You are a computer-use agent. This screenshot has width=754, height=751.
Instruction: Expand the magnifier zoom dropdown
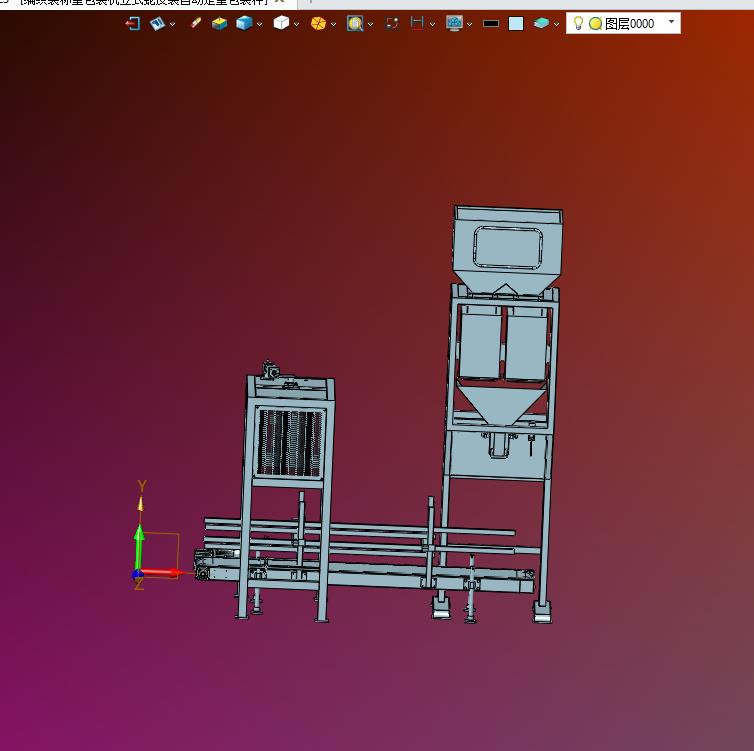pyautogui.click(x=370, y=24)
